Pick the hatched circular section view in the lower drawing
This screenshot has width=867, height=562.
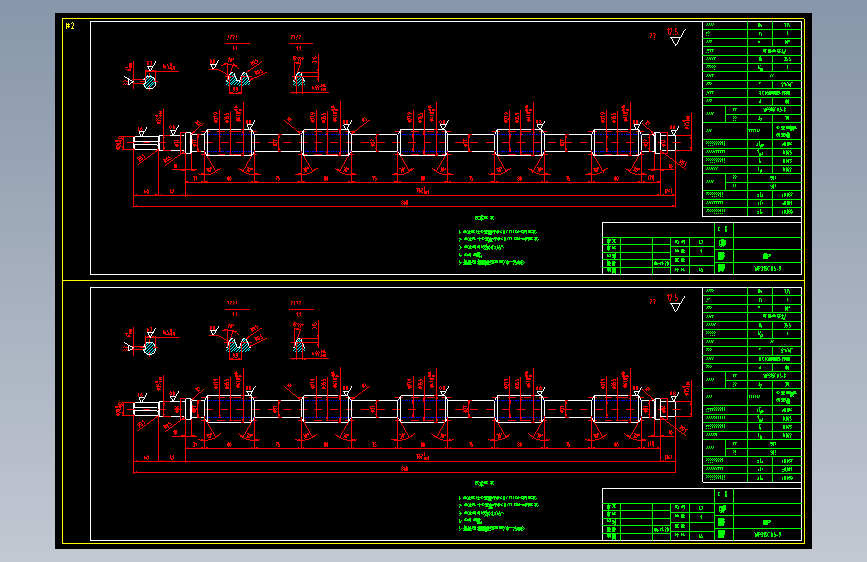click(x=149, y=348)
